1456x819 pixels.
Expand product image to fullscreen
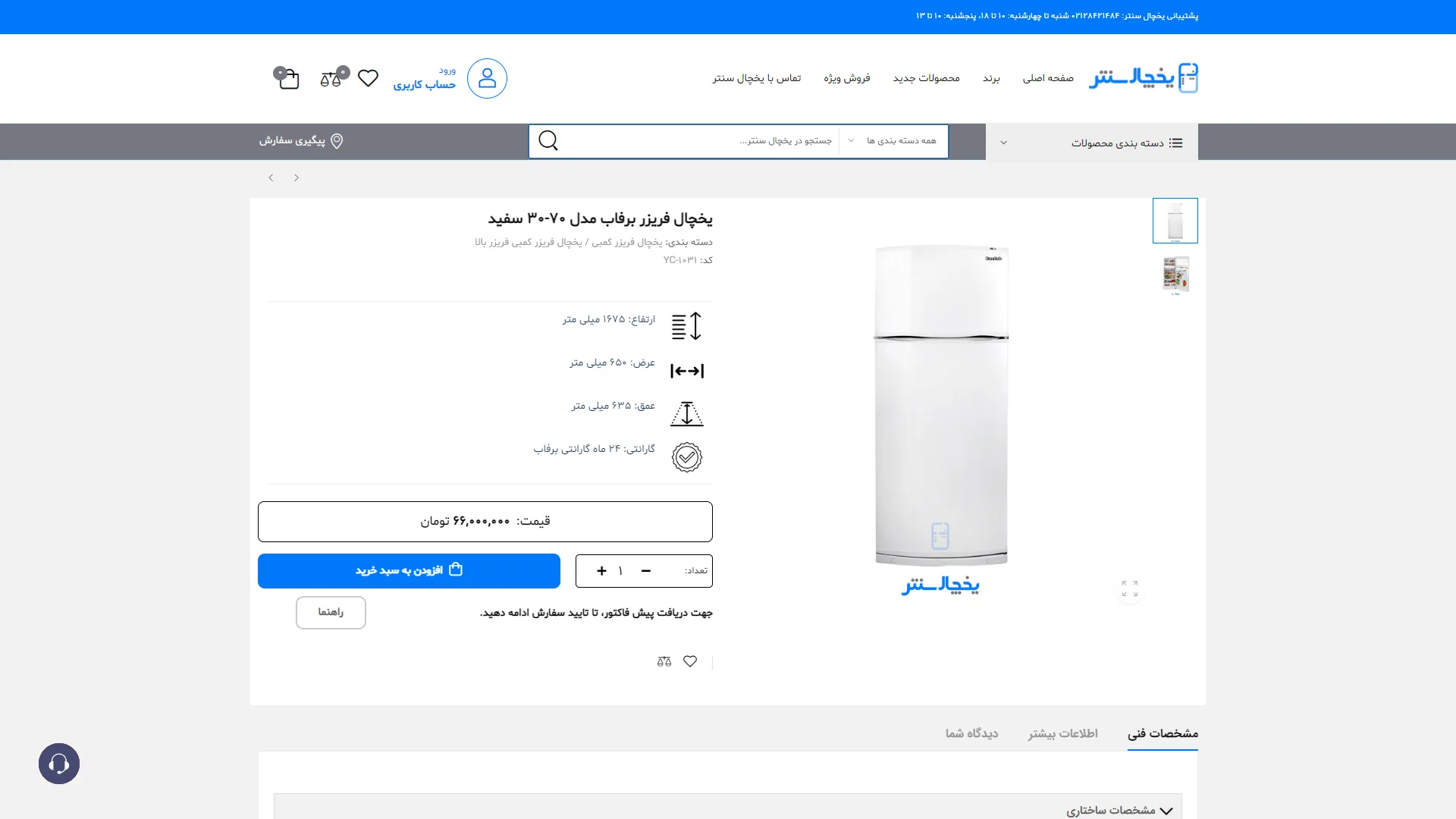pos(1130,588)
